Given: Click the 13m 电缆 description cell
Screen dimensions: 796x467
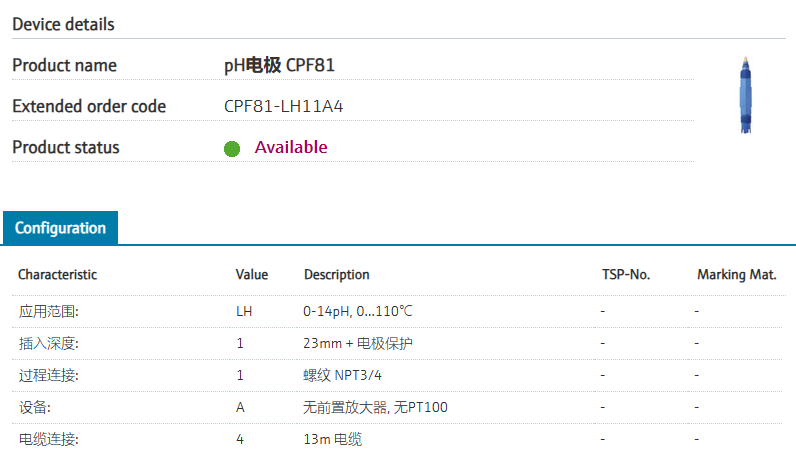Looking at the screenshot, I should pos(333,439).
